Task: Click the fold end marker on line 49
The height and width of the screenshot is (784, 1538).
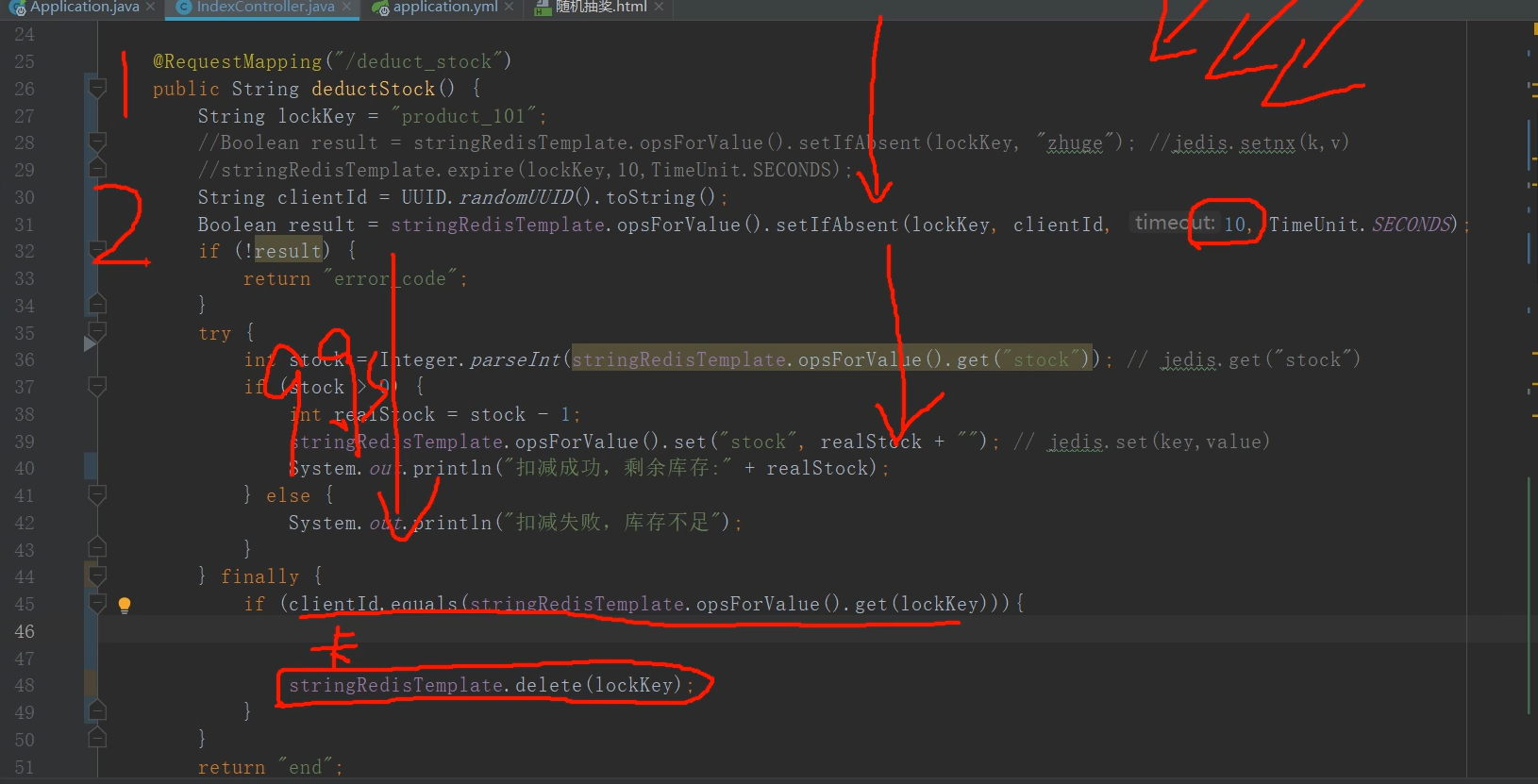Action: click(x=97, y=711)
